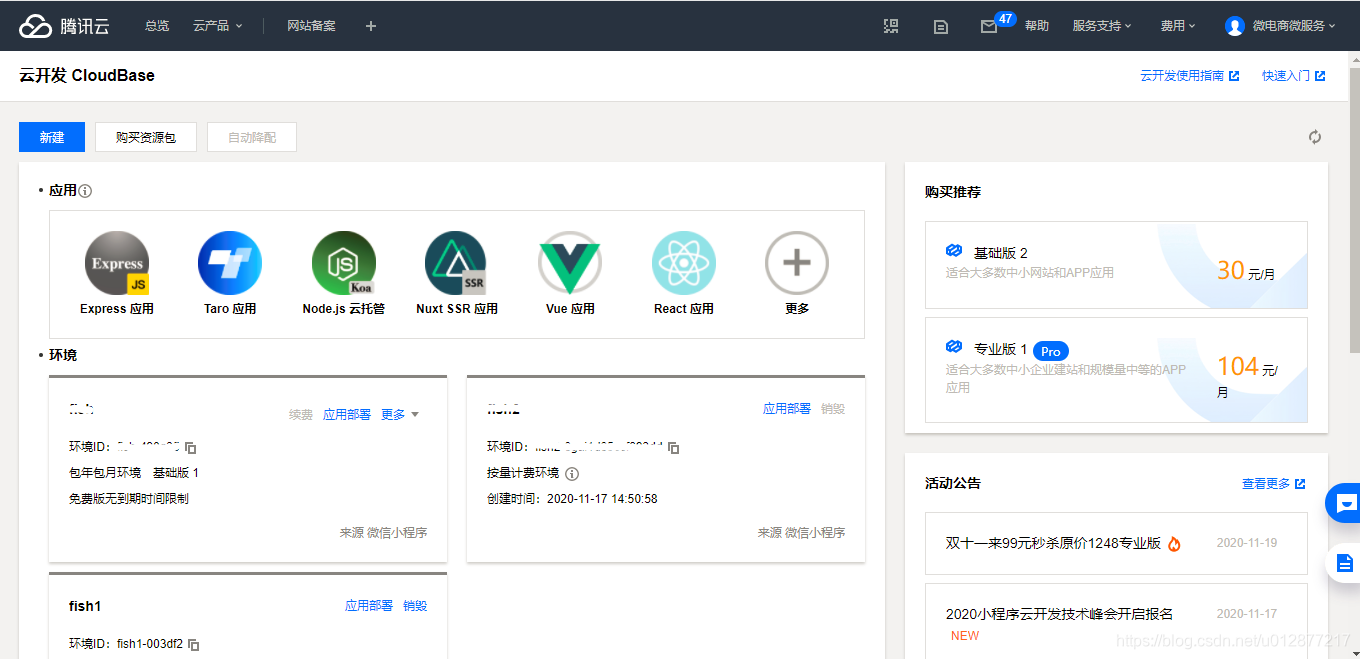Show info icon next to 按量计费环境
Image resolution: width=1360 pixels, height=659 pixels.
(x=572, y=474)
